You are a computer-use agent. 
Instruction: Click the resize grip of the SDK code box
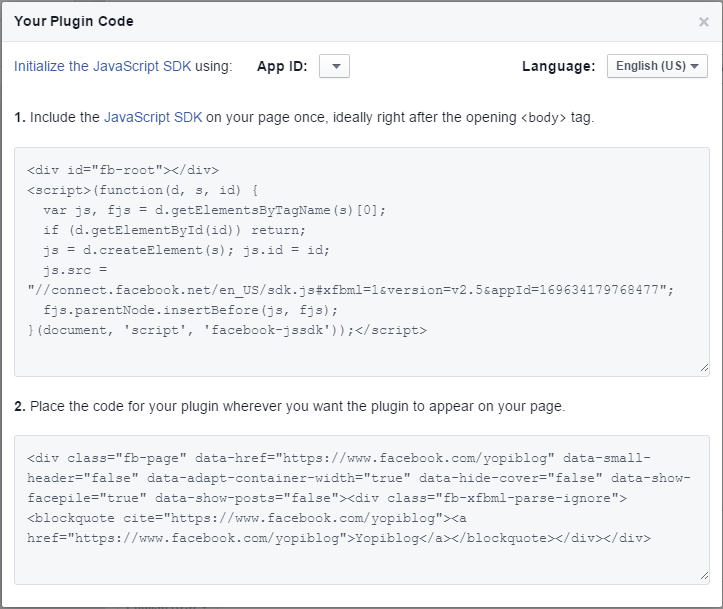[704, 367]
